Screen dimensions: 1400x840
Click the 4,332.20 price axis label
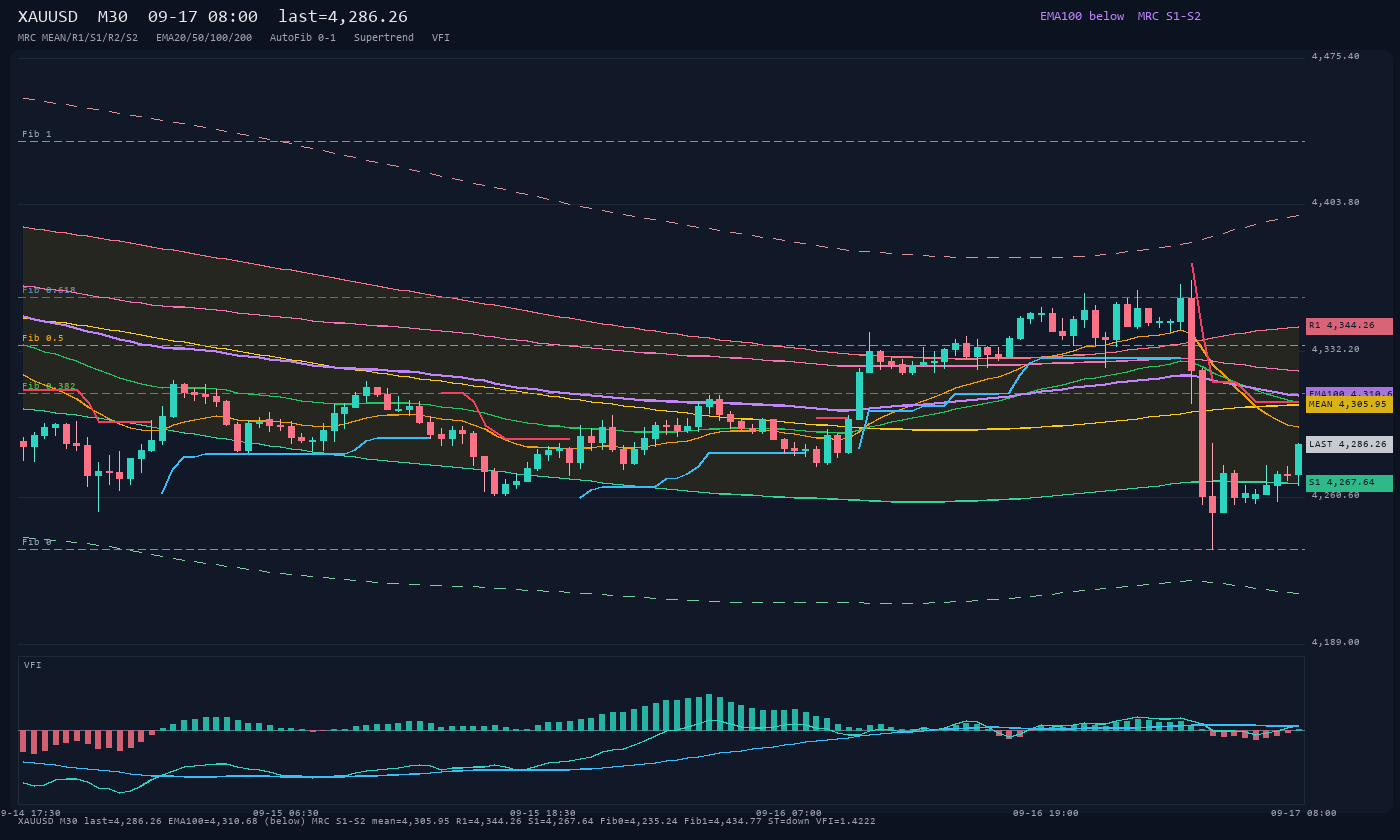(1336, 349)
